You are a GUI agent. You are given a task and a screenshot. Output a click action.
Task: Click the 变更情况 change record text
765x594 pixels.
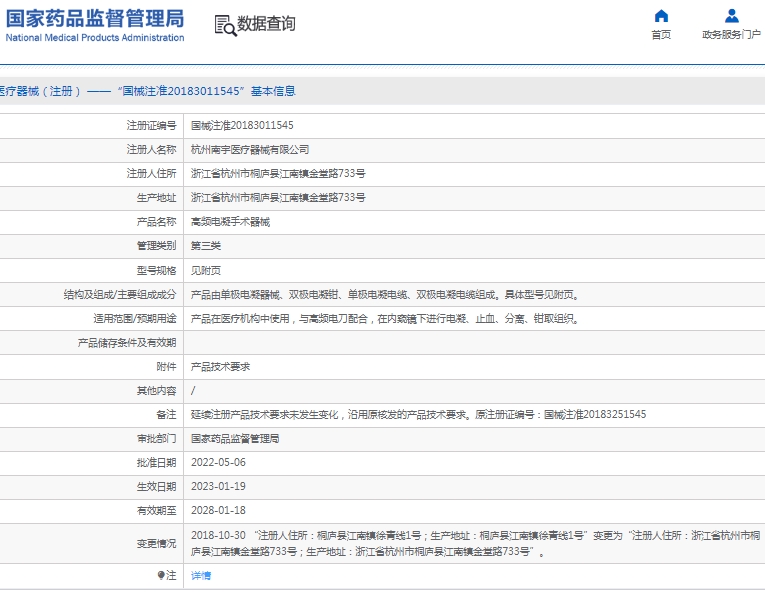pos(476,544)
